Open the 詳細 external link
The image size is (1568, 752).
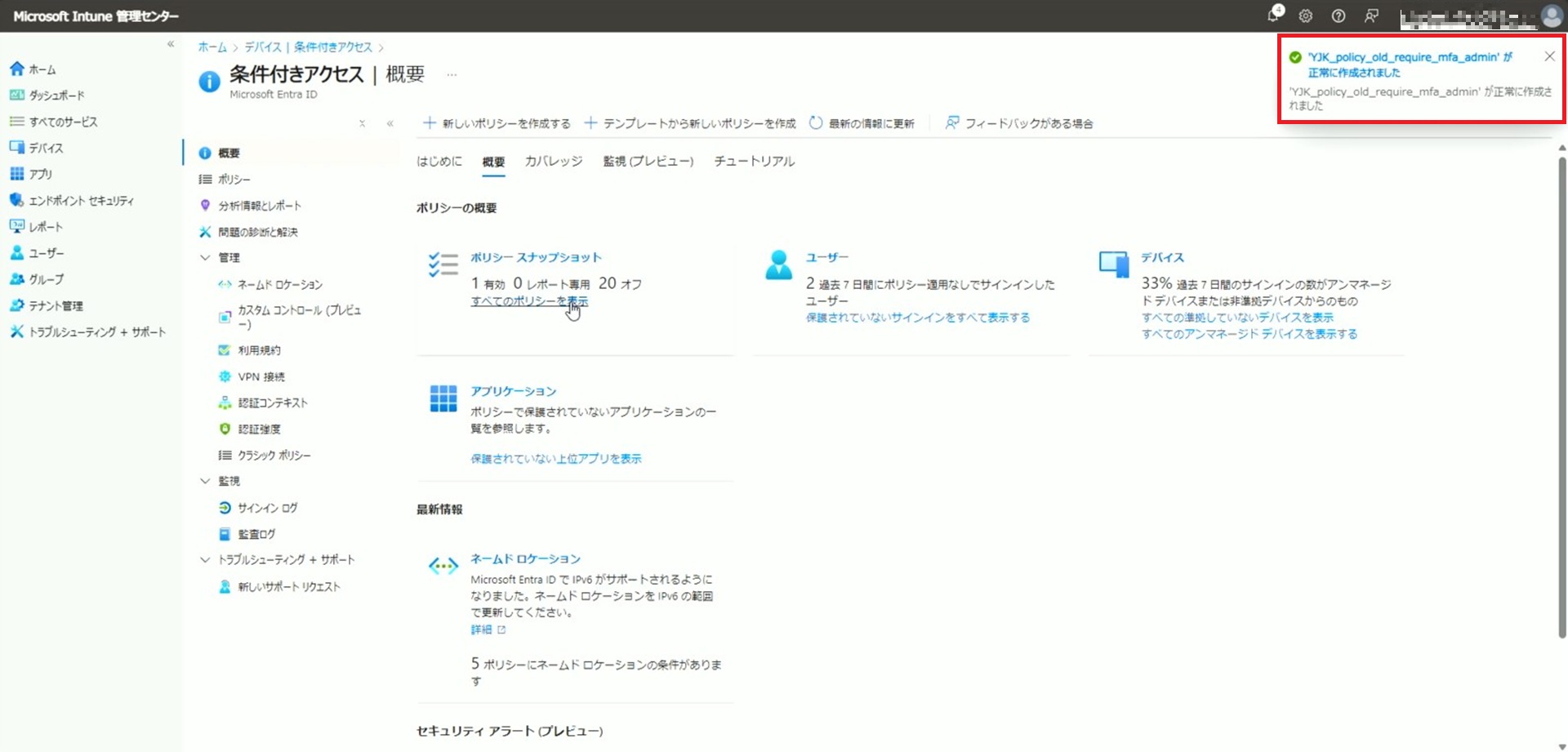[488, 630]
